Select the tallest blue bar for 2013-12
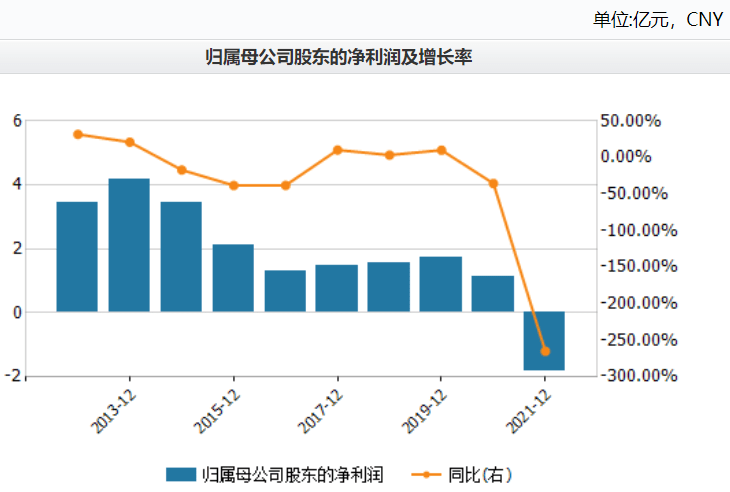730x492 pixels. (129, 245)
